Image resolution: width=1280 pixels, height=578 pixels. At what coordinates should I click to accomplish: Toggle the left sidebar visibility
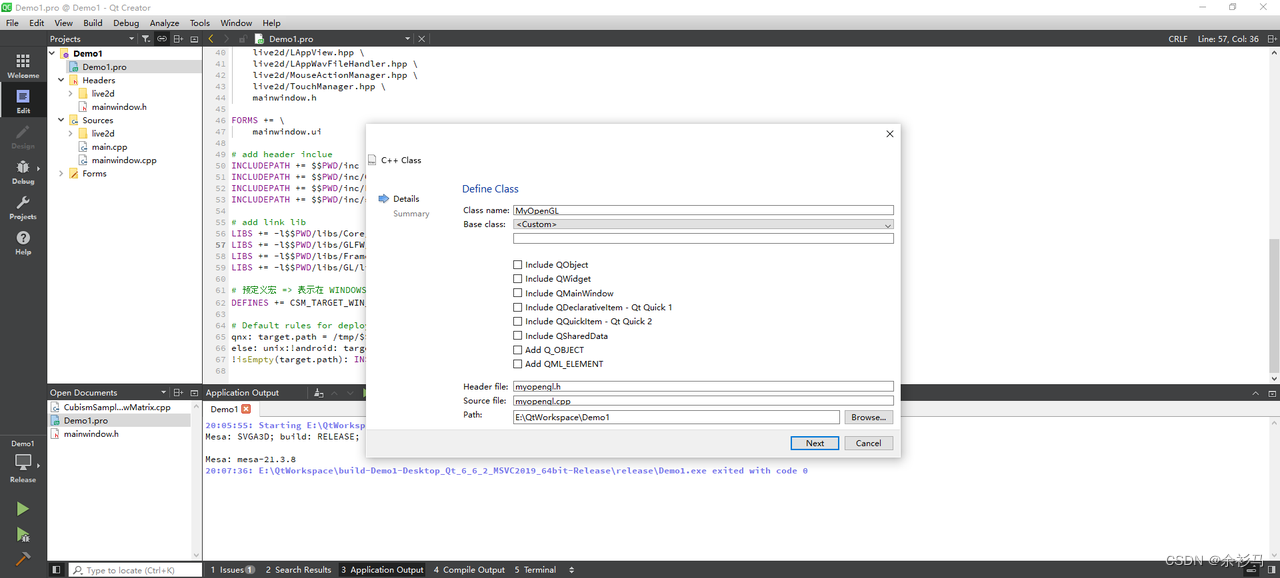tap(56, 570)
